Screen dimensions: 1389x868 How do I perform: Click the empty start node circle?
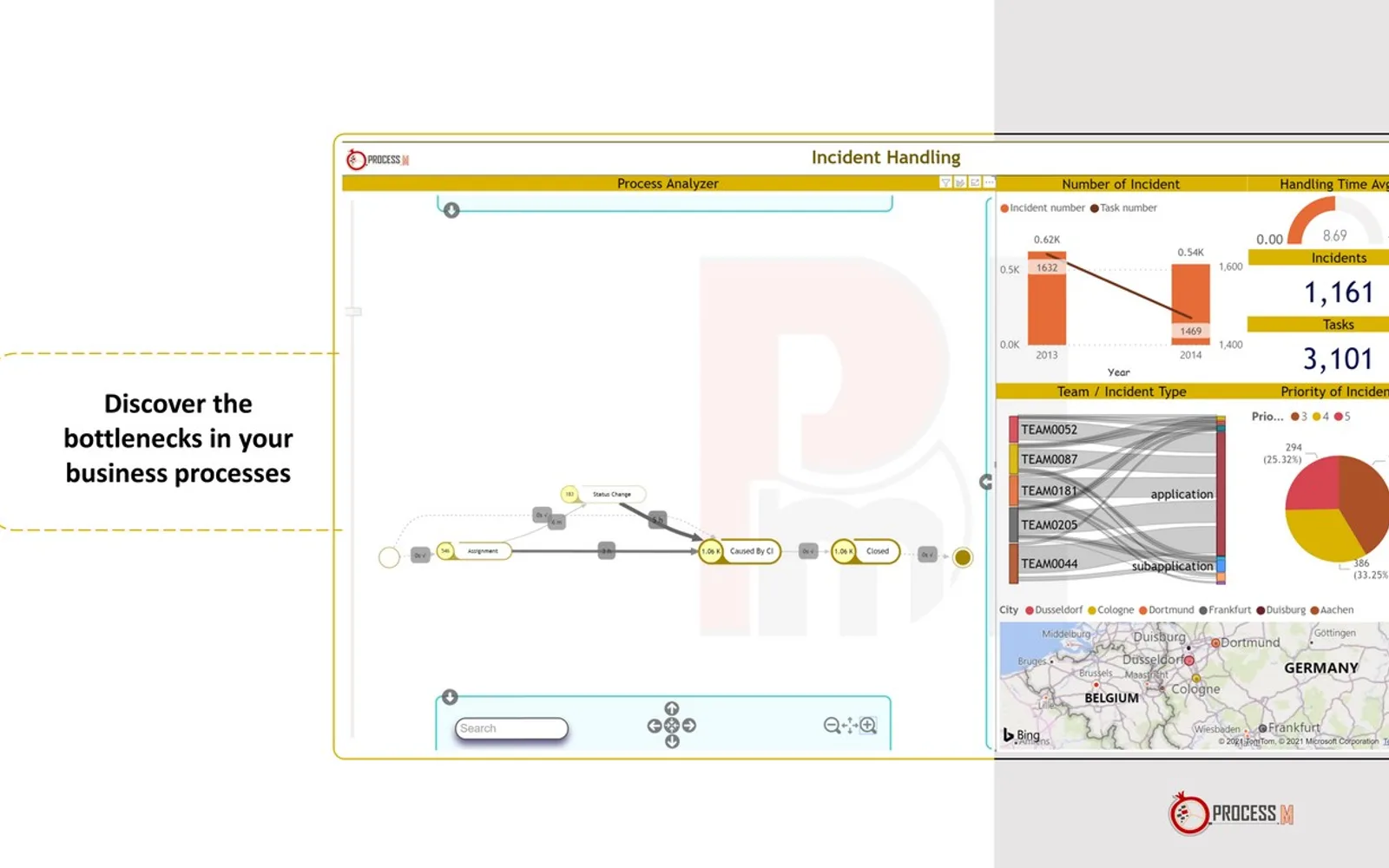[389, 557]
